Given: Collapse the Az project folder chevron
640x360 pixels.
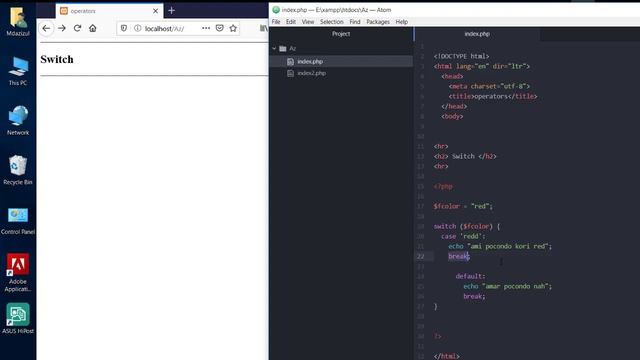Looking at the screenshot, I should [274, 49].
